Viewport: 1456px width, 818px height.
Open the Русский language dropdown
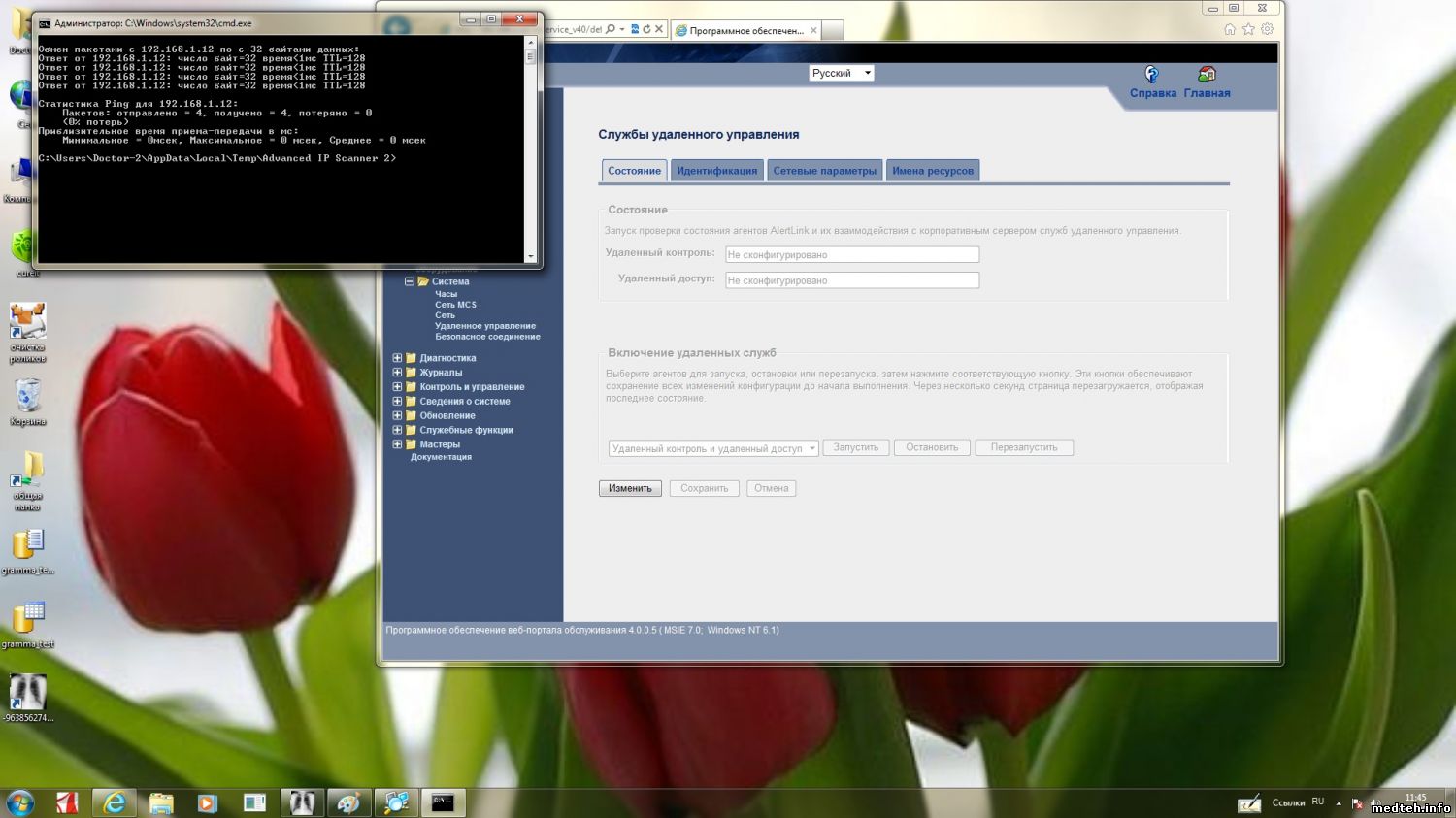[842, 73]
